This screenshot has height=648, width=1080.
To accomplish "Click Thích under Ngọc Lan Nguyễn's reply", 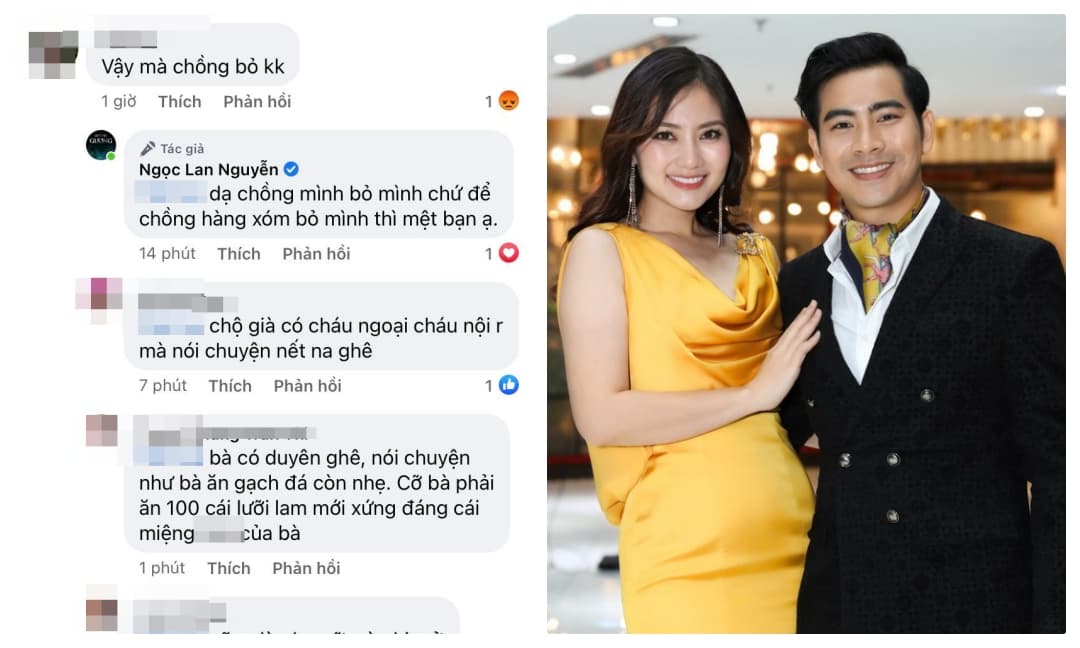I will click(x=239, y=254).
